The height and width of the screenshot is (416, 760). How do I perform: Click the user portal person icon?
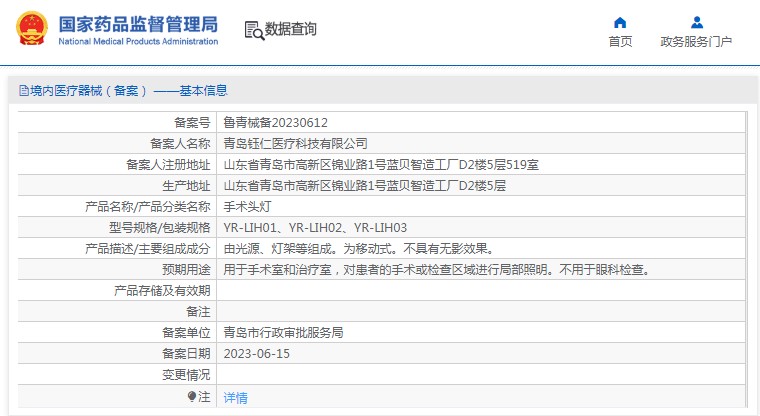point(696,22)
